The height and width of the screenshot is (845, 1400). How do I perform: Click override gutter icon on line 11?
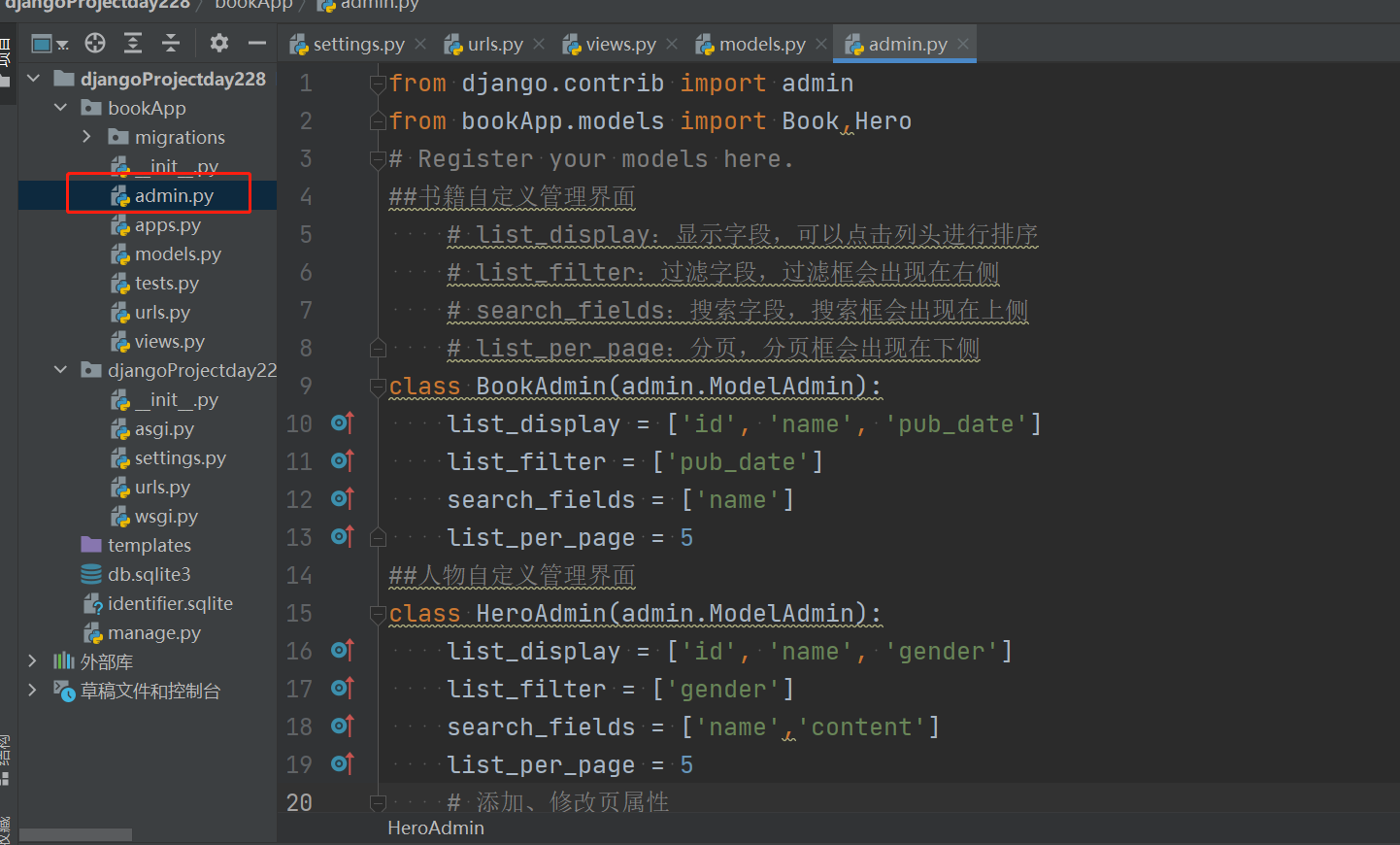click(x=343, y=461)
